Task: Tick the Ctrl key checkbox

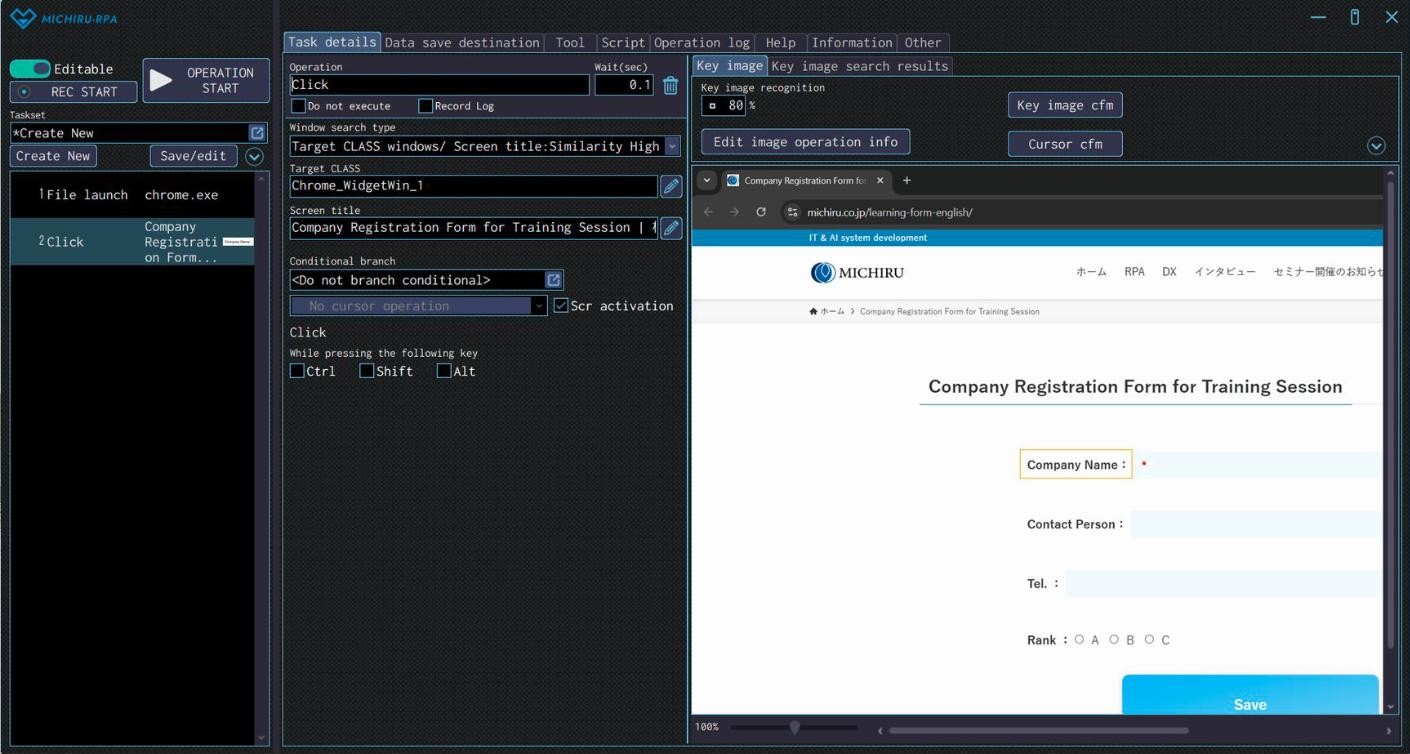Action: click(x=297, y=371)
